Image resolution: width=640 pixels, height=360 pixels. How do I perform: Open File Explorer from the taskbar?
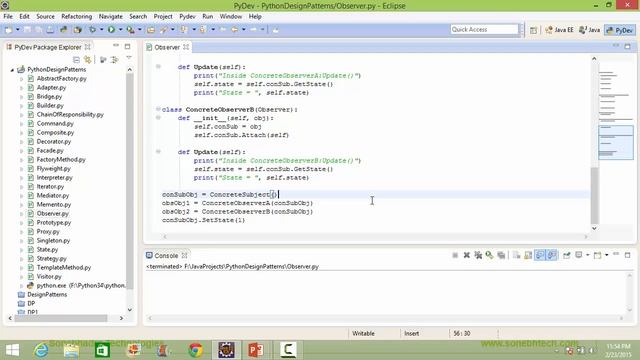coord(71,350)
